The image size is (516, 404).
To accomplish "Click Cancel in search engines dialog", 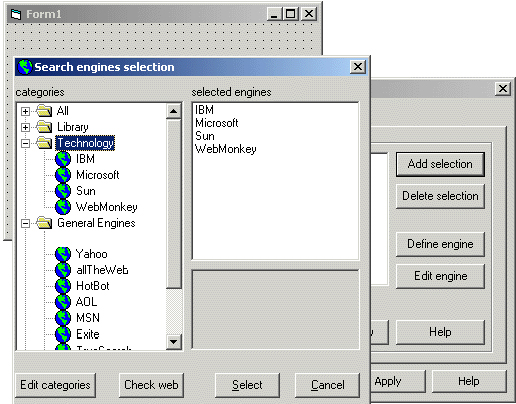I will [328, 385].
